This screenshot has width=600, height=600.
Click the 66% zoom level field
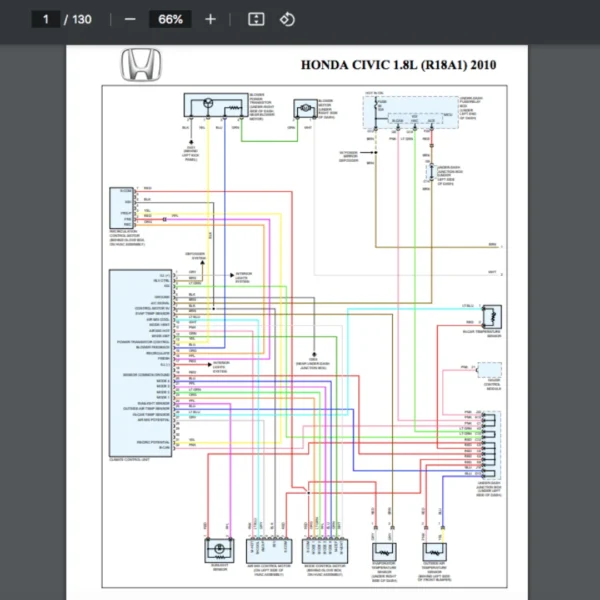tap(170, 19)
